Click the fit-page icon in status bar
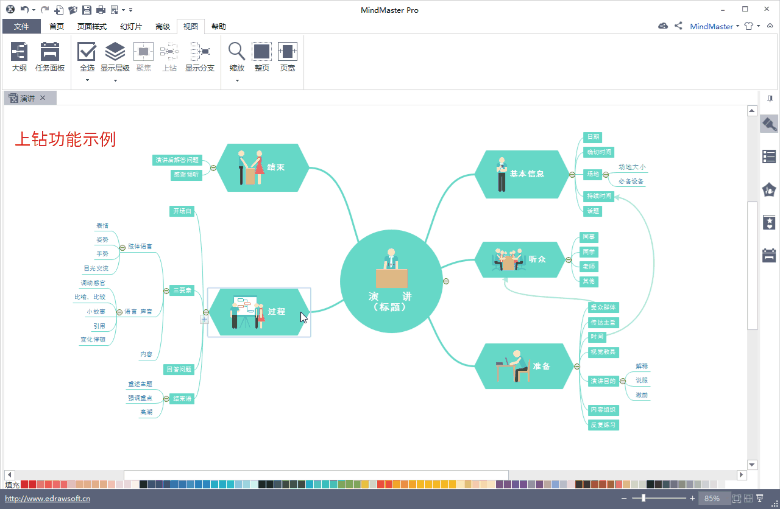 (736, 498)
